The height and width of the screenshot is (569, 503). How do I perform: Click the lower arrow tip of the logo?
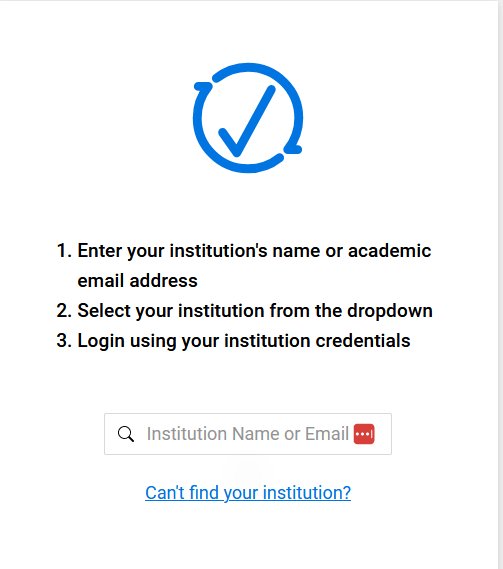pyautogui.click(x=293, y=149)
